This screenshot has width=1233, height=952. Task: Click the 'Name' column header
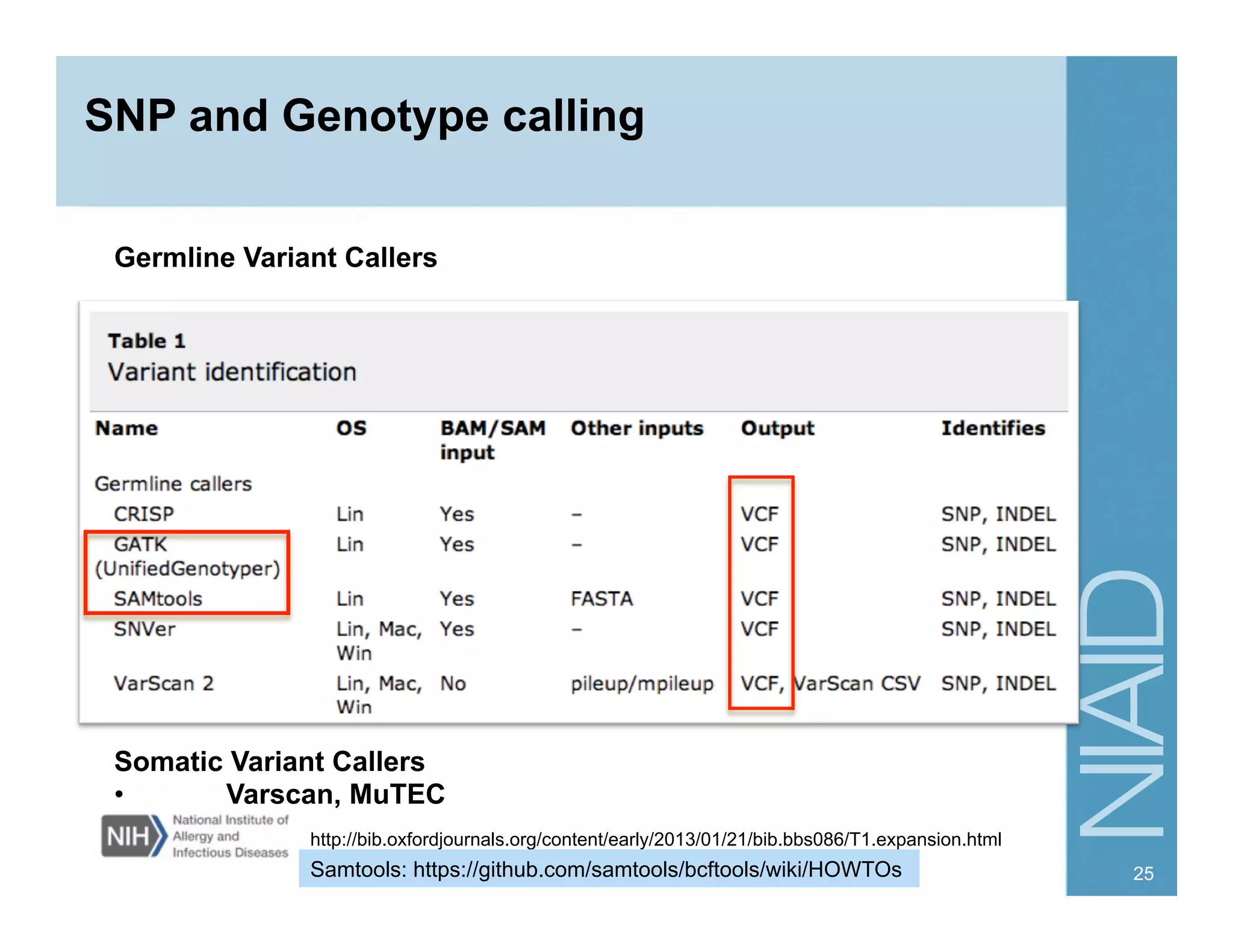coord(126,428)
